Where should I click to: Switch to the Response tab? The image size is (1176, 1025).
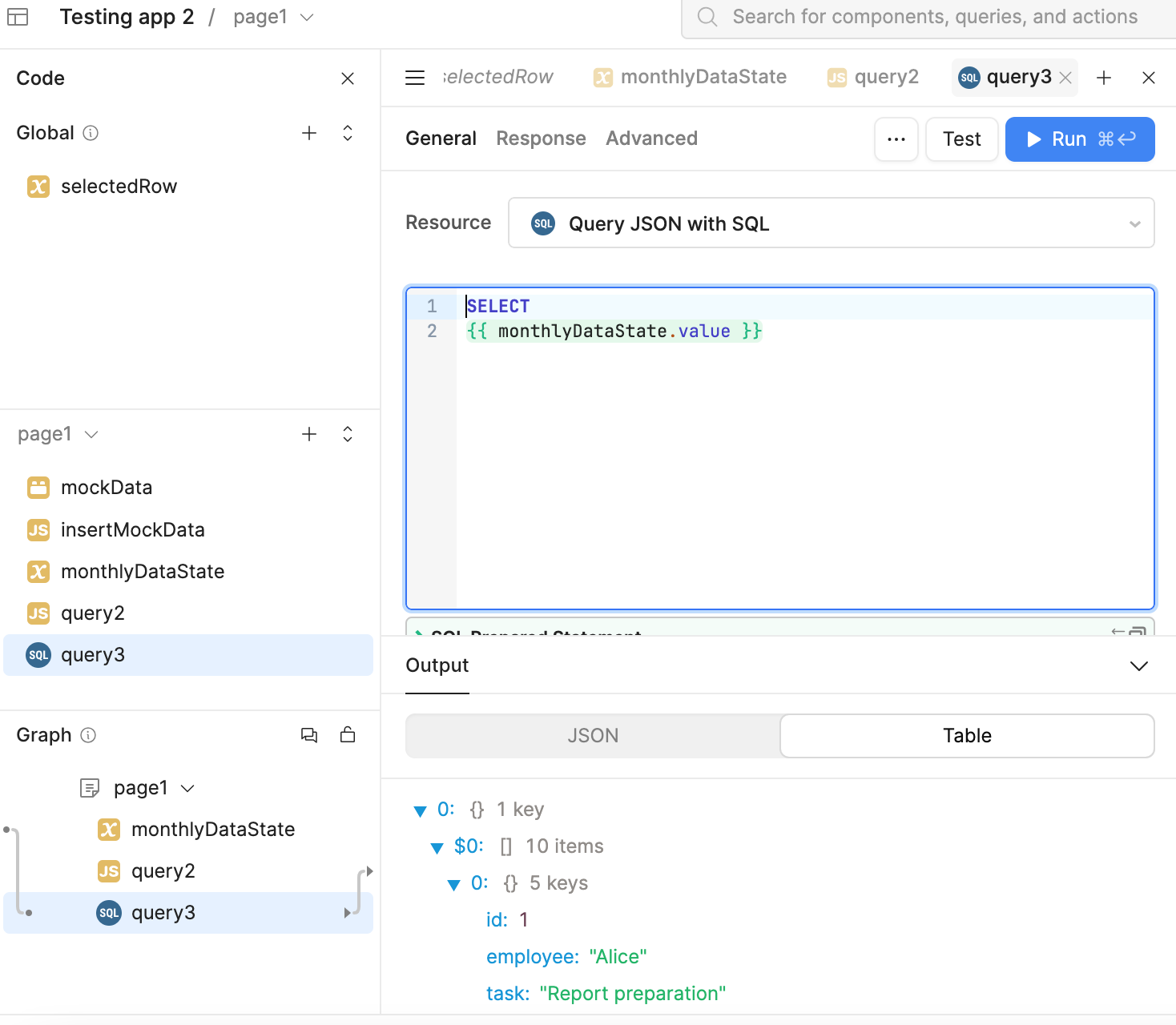[541, 139]
